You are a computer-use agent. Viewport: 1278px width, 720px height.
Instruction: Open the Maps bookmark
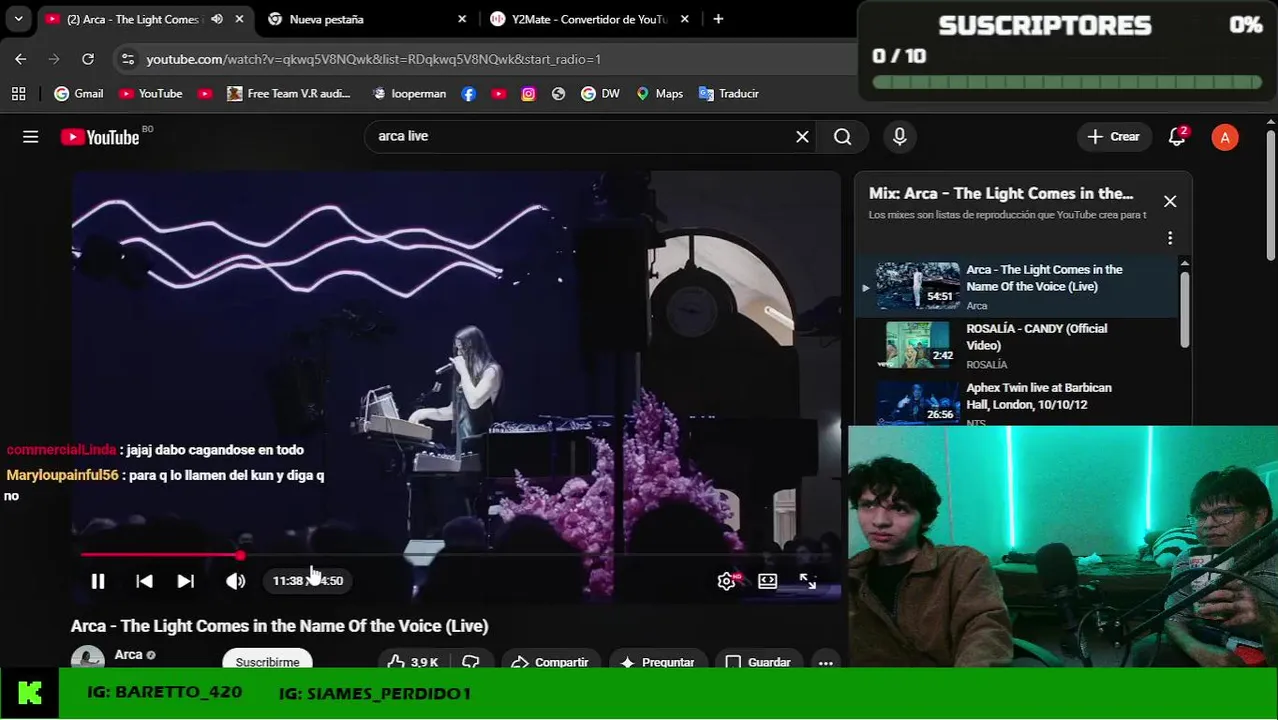(660, 93)
